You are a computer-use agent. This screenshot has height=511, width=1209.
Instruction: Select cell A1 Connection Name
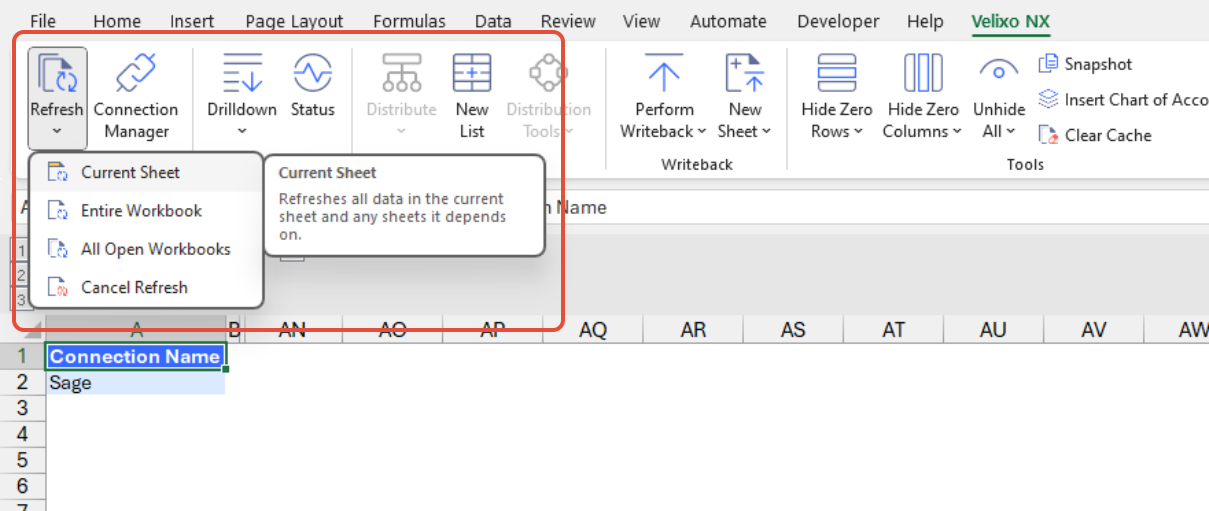click(135, 357)
